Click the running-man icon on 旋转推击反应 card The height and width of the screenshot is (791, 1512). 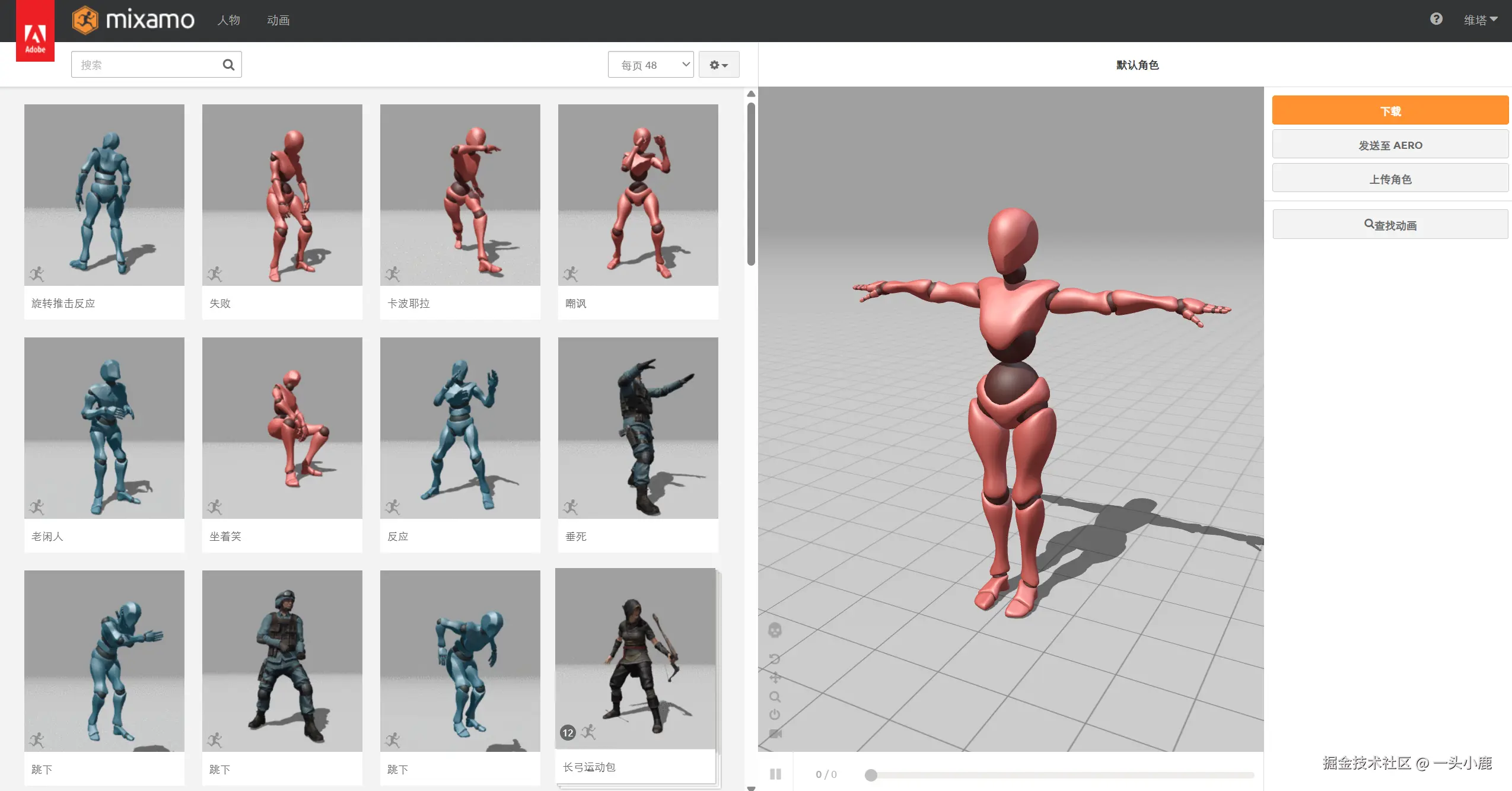(37, 273)
